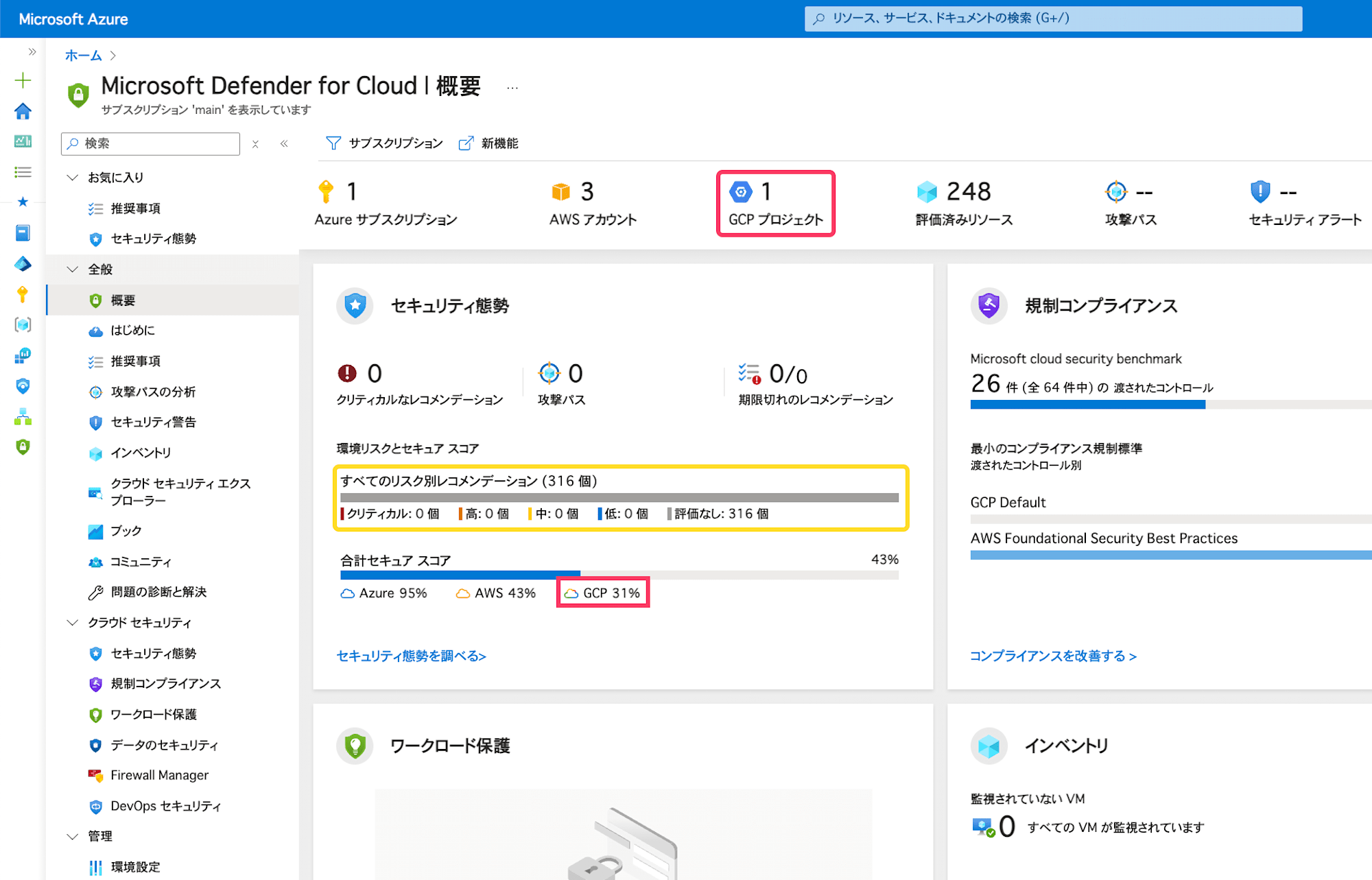
Task: Open the title ellipsis more options
Action: coord(512,88)
